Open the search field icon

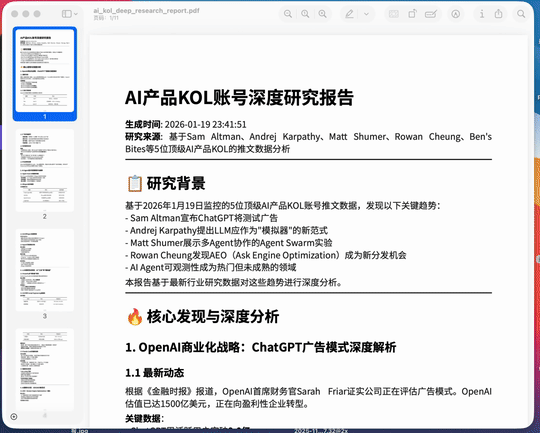coord(521,14)
